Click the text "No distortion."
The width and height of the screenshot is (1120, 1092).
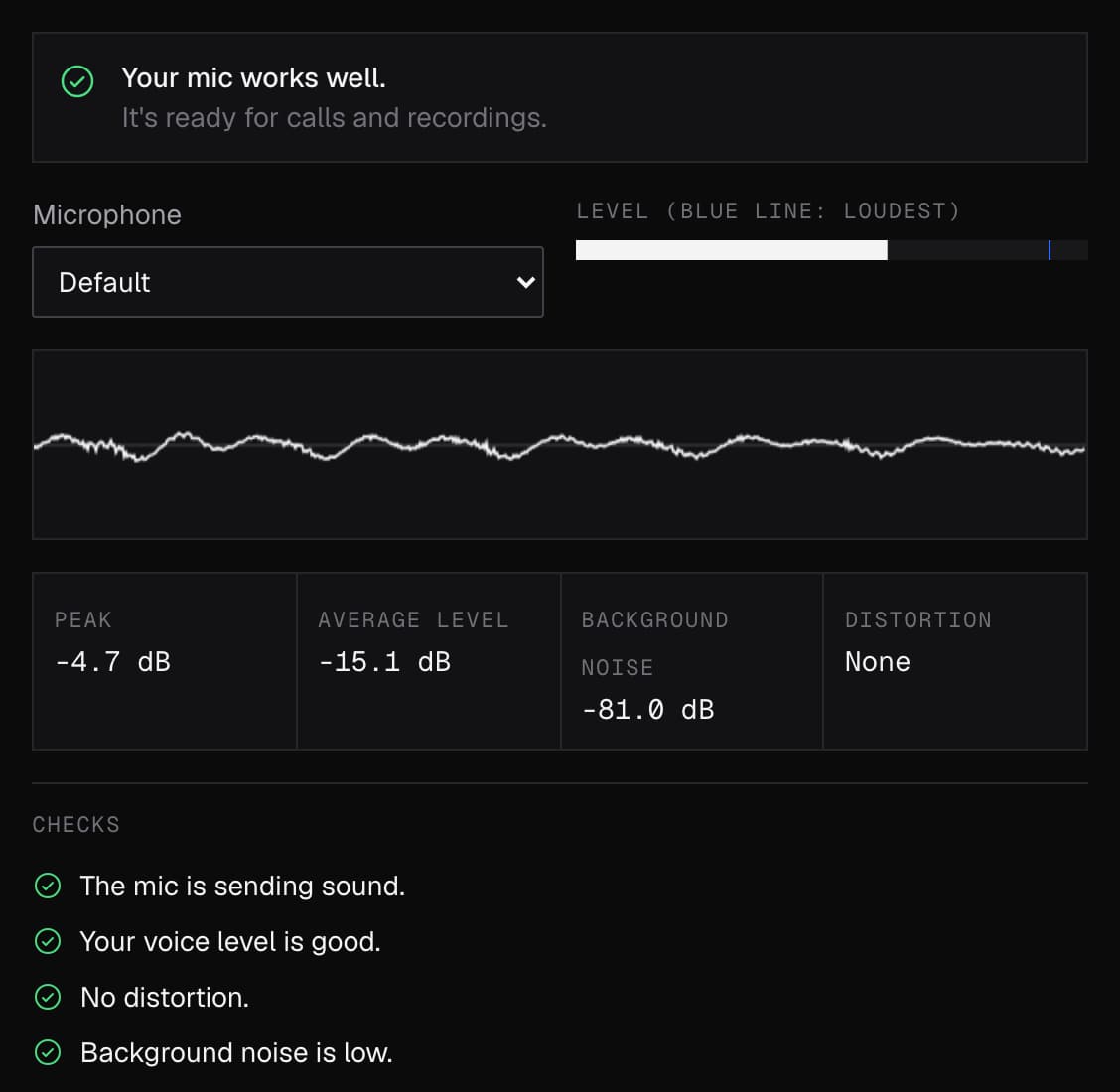(165, 997)
